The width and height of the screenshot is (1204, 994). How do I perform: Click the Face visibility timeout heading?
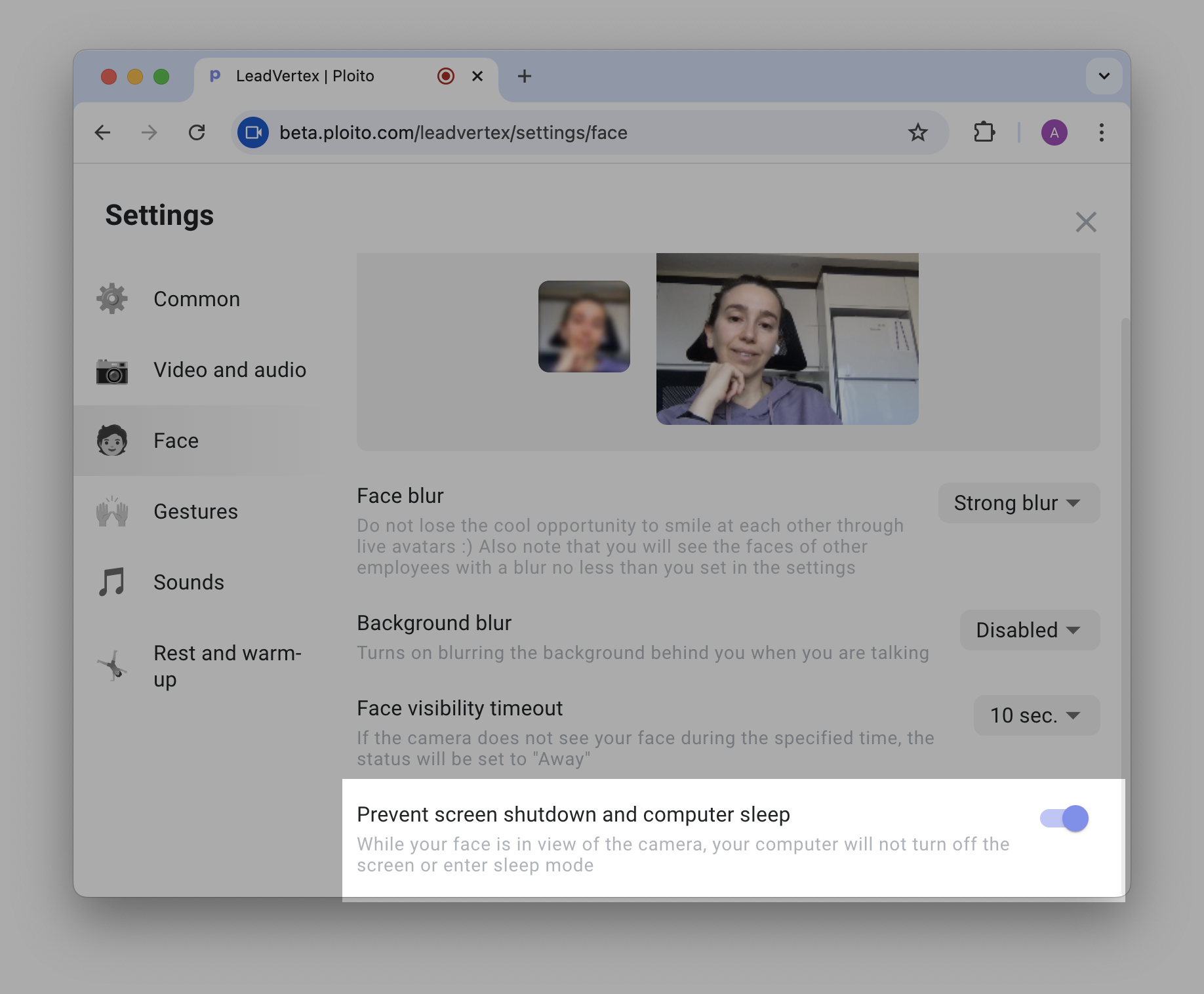point(460,708)
